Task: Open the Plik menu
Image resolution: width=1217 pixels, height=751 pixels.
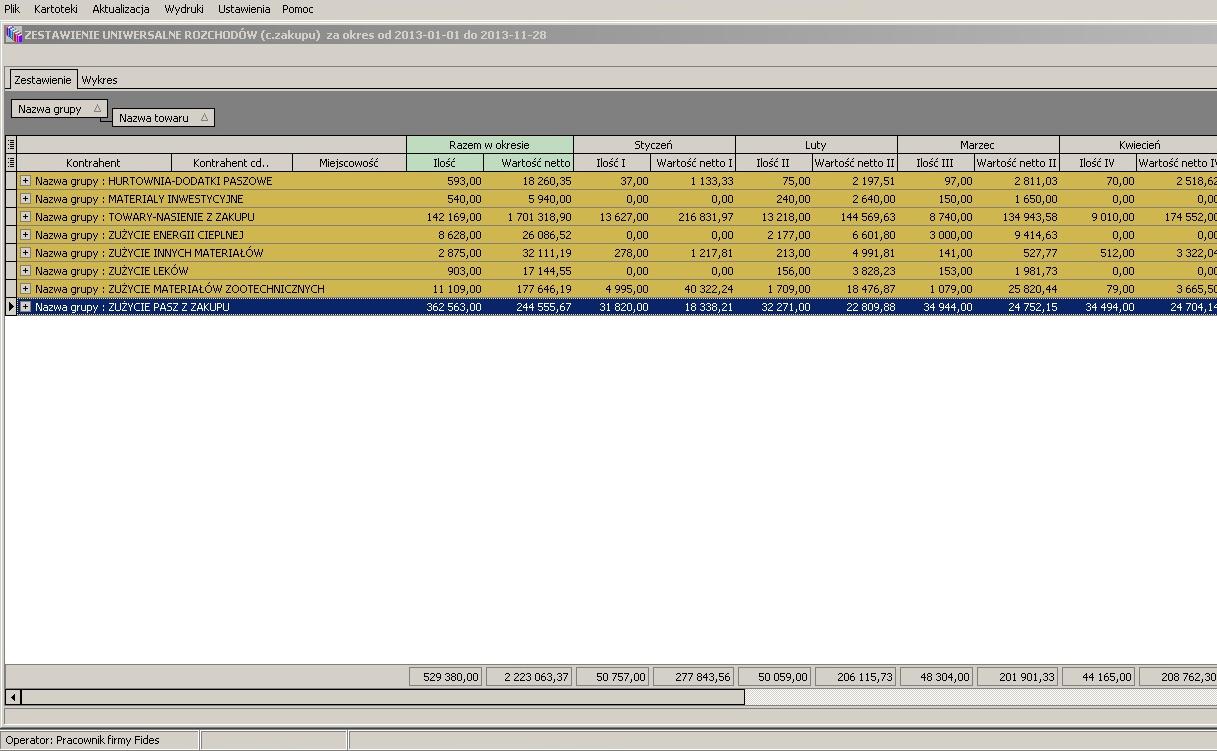Action: [x=12, y=9]
